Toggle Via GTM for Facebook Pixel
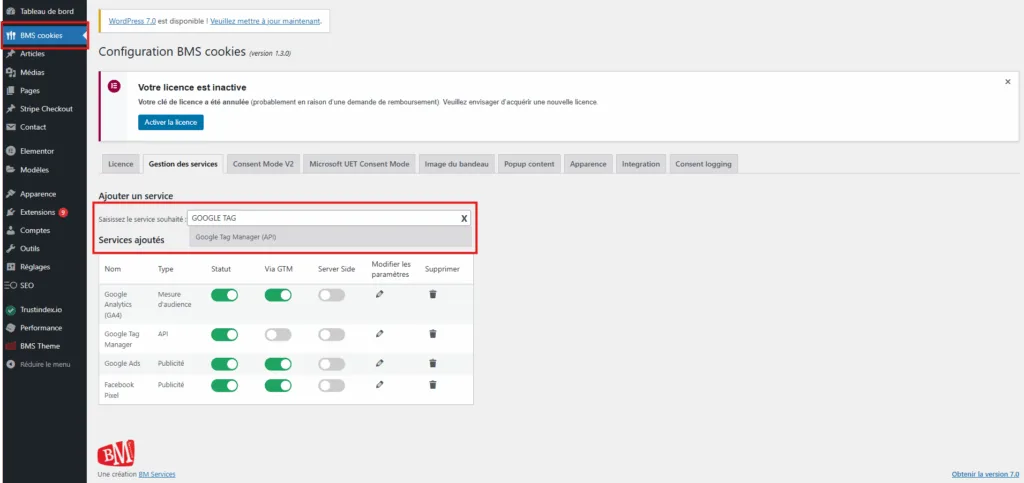Screen dimensions: 1024x483 278,385
